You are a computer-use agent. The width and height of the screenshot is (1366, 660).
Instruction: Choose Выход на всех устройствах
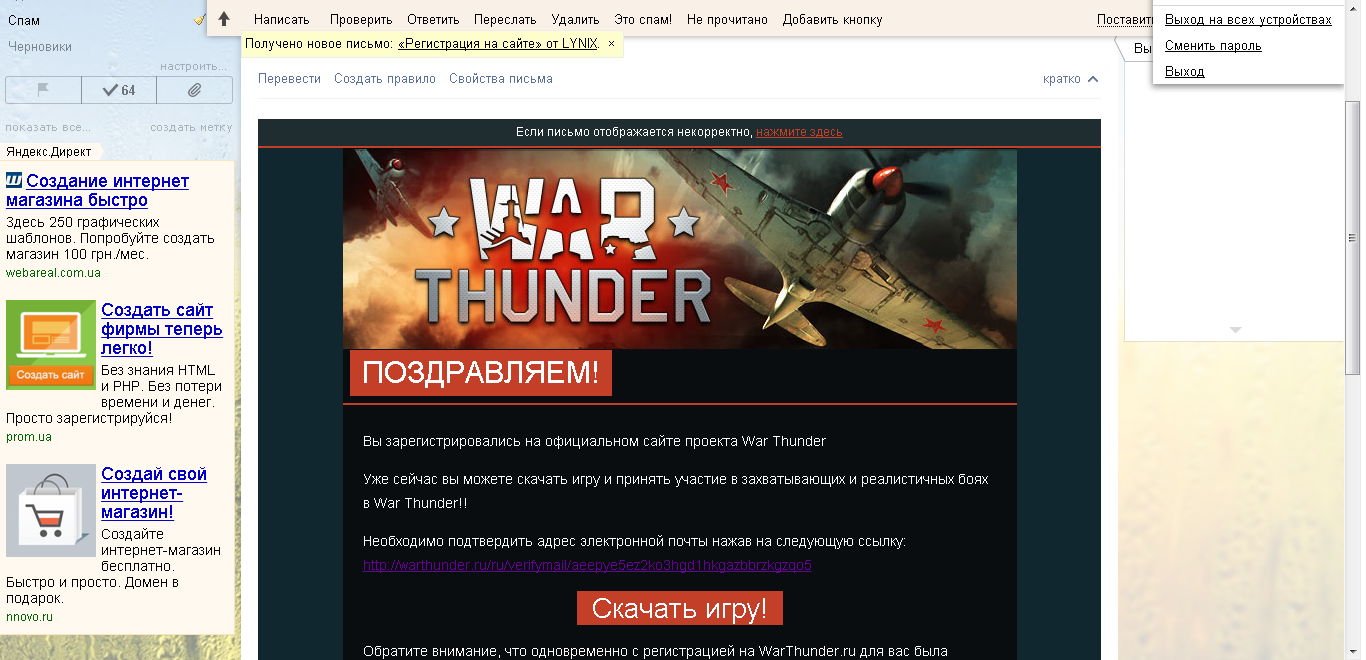1248,20
